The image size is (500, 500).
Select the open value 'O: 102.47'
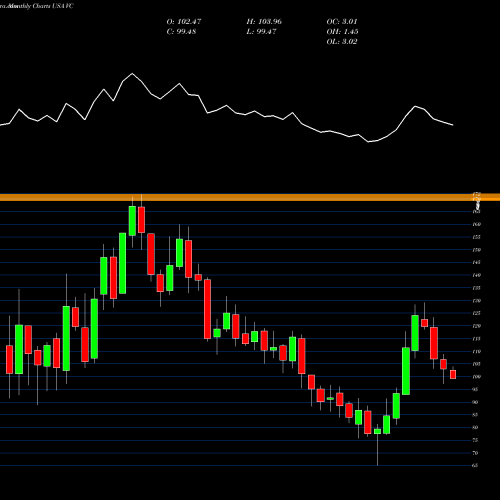click(x=184, y=22)
